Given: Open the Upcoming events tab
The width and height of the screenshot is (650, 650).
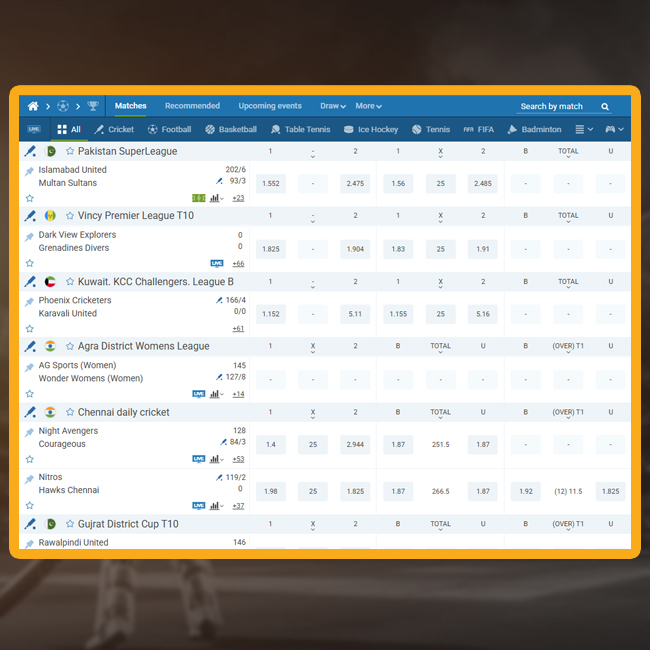Looking at the screenshot, I should coord(270,106).
